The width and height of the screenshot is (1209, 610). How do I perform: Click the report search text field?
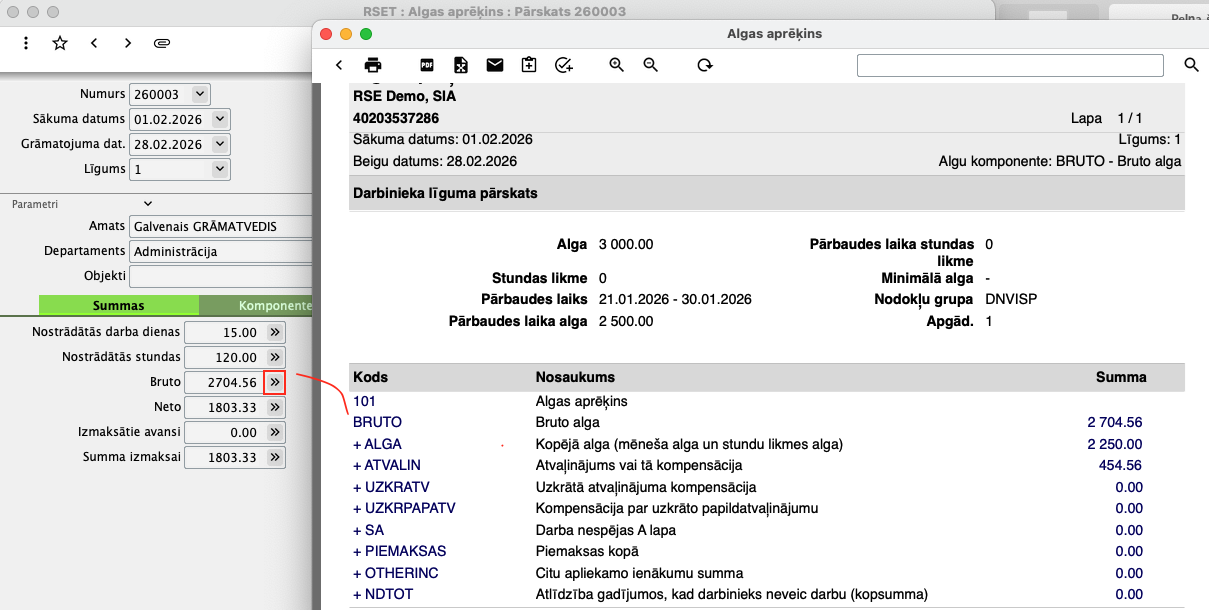pyautogui.click(x=1010, y=65)
